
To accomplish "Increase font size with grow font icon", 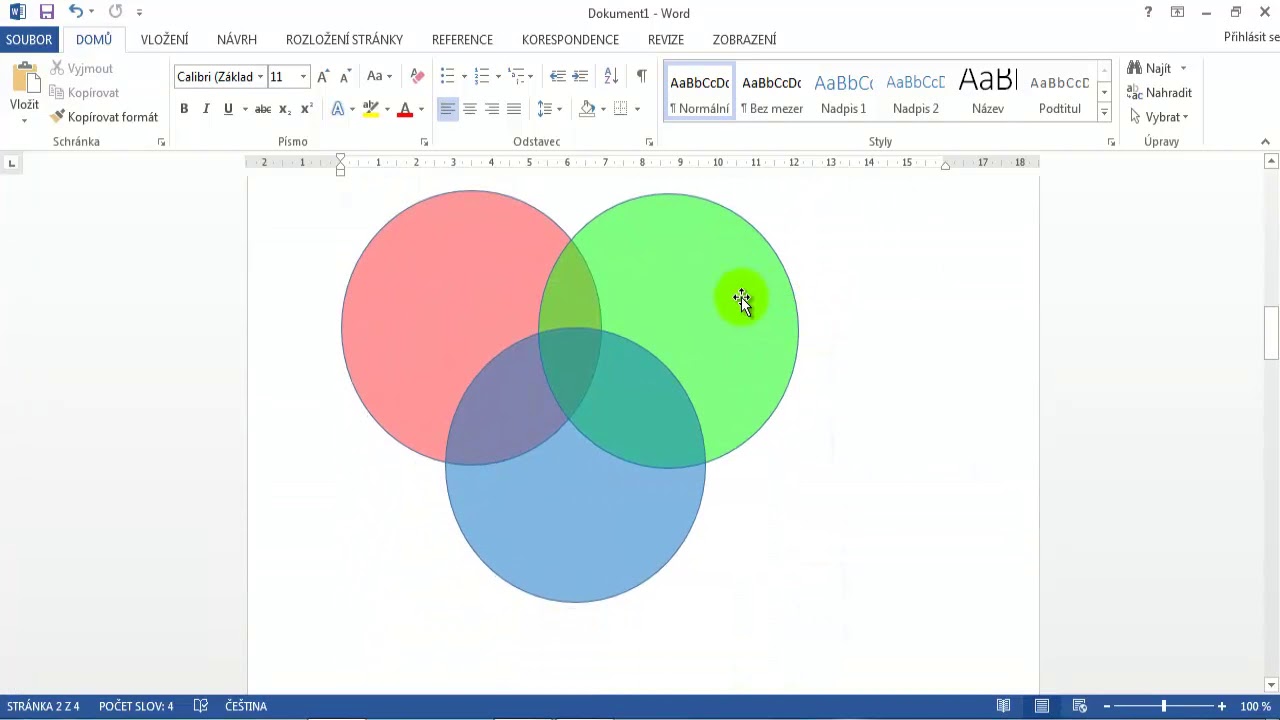I will (x=323, y=76).
